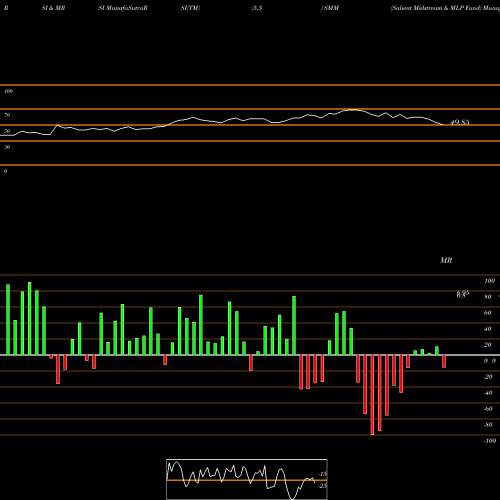Click the overlapping value label near MR 80

click(x=463, y=294)
